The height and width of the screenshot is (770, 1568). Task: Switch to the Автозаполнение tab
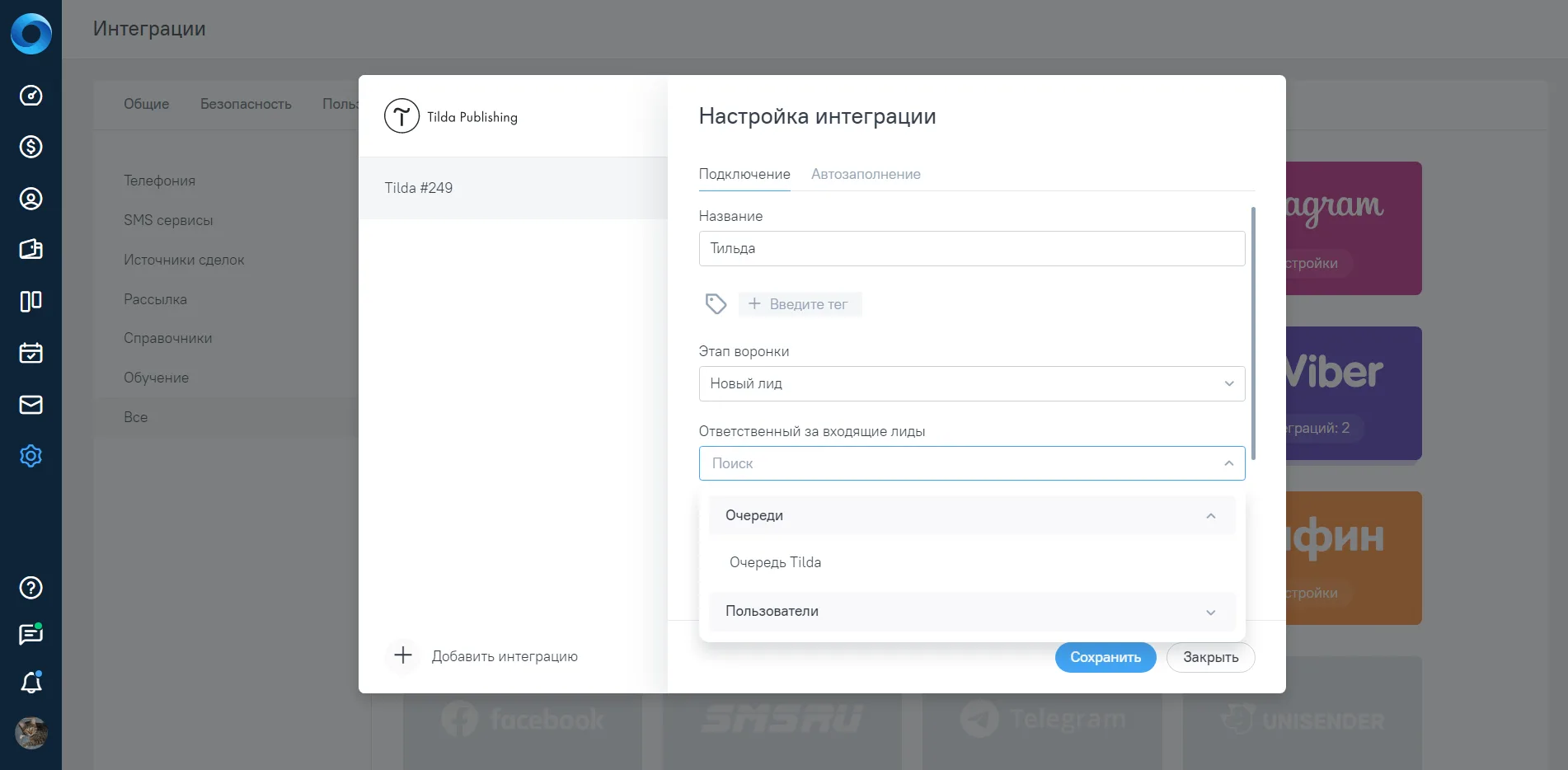click(866, 174)
